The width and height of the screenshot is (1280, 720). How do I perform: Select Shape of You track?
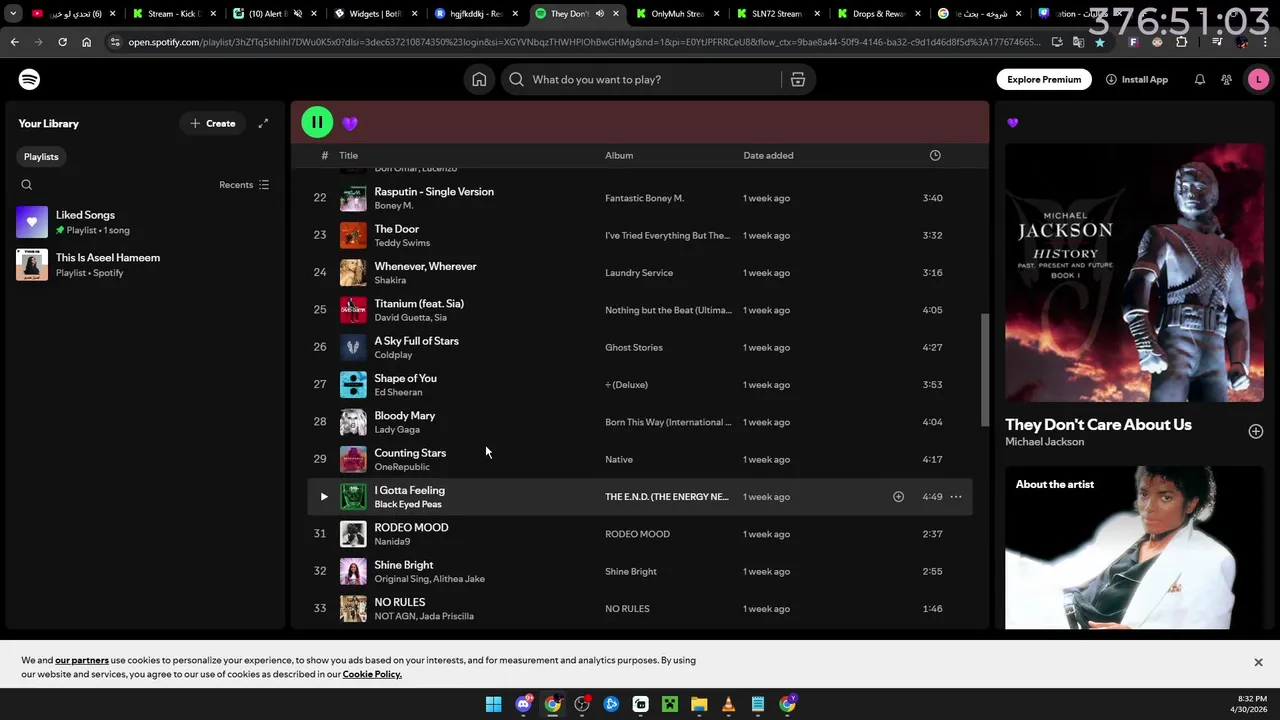[639, 384]
